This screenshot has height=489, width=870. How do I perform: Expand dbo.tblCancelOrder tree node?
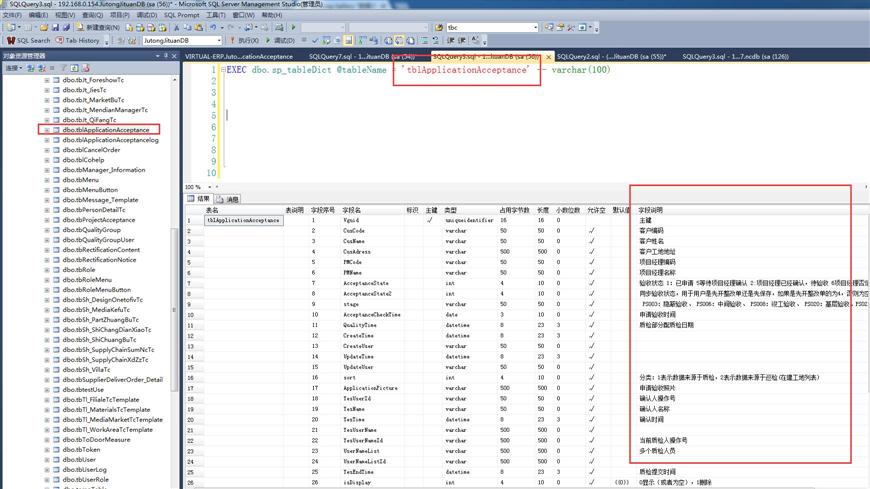point(47,150)
